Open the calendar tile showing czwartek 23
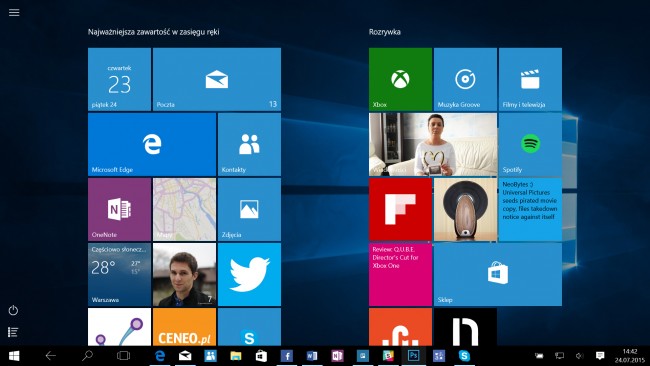Viewport: 650px width, 366px height. 119,79
